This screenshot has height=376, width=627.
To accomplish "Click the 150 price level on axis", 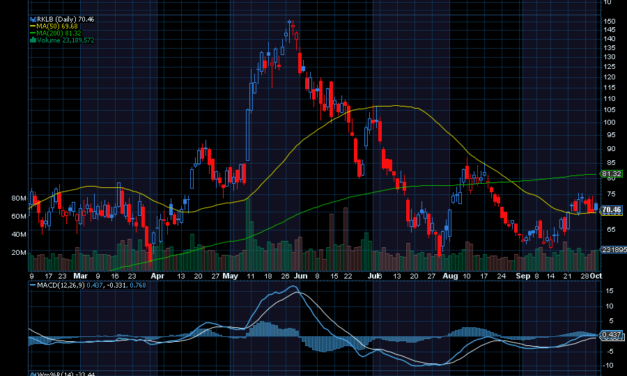I will coord(610,21).
